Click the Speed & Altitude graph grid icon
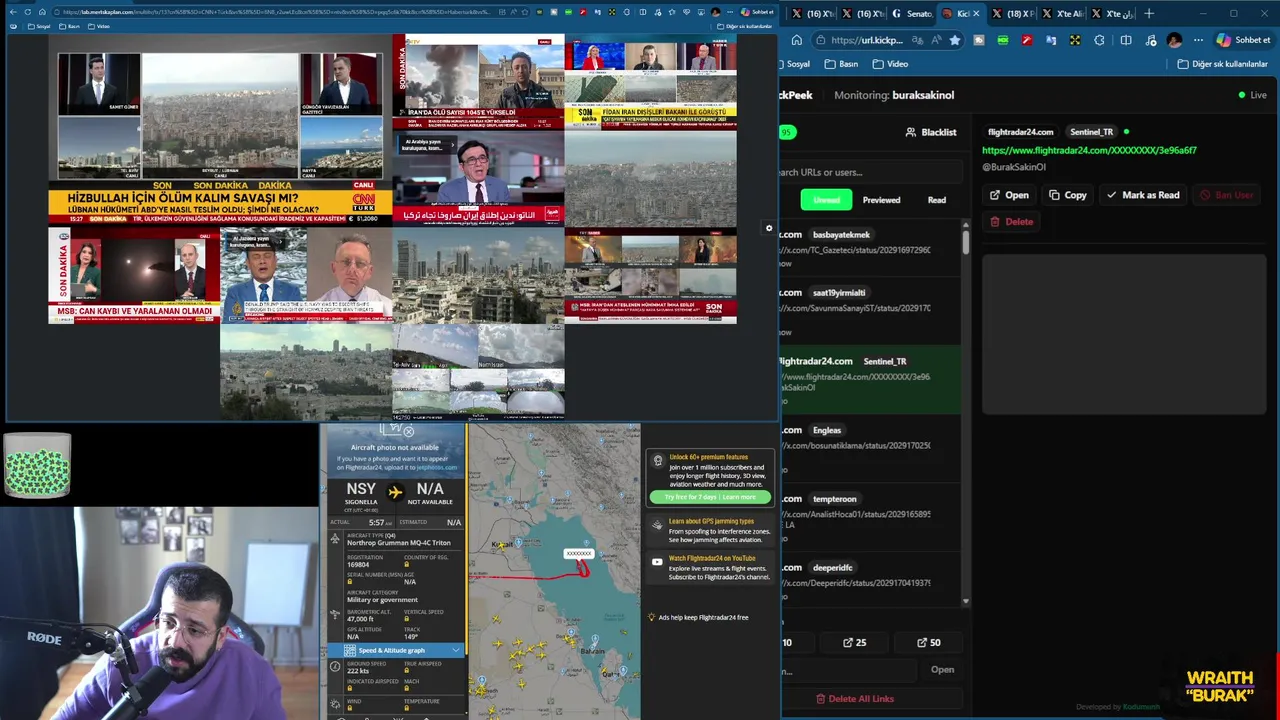Screen dimensions: 1280x720 [x=349, y=650]
